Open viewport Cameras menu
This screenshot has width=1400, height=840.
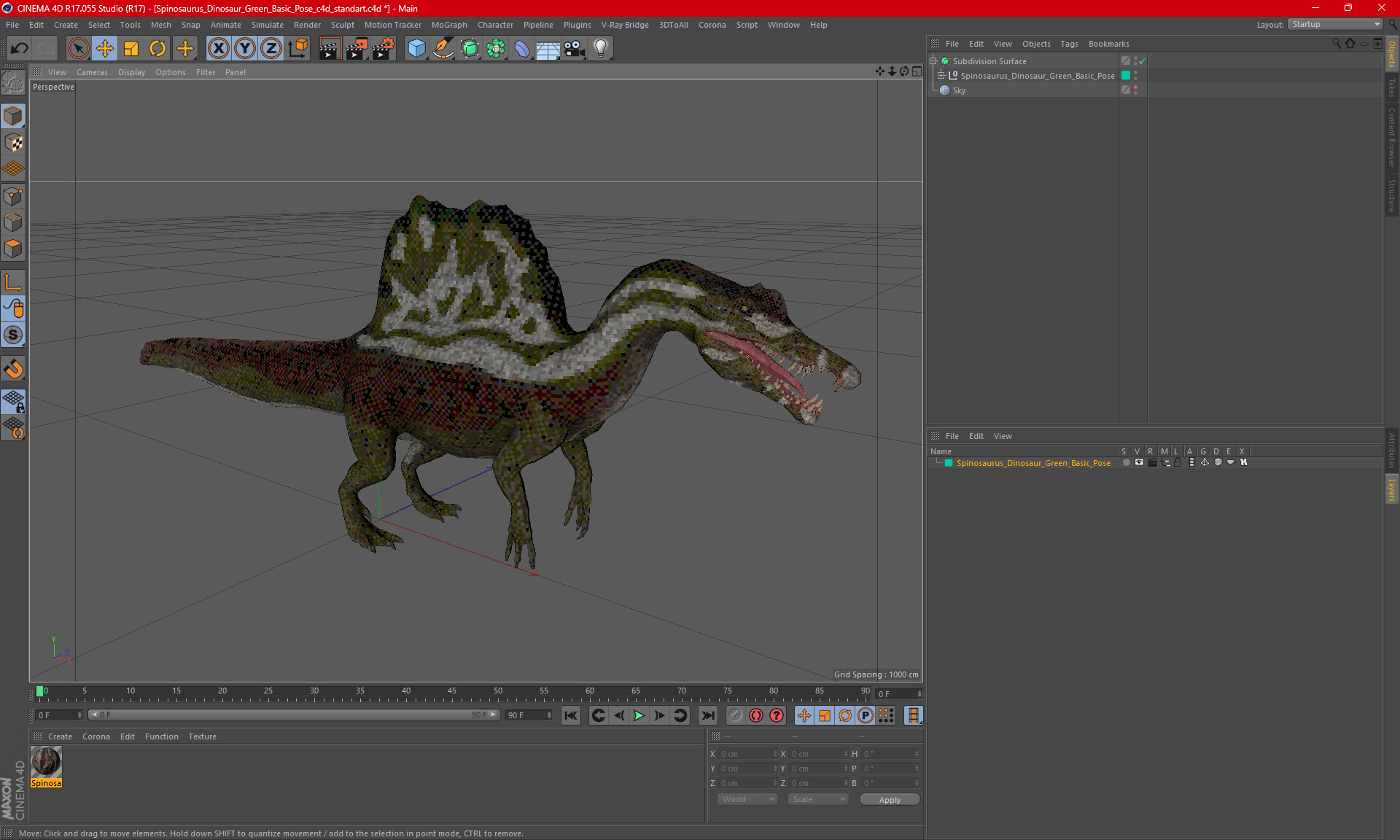pyautogui.click(x=92, y=72)
